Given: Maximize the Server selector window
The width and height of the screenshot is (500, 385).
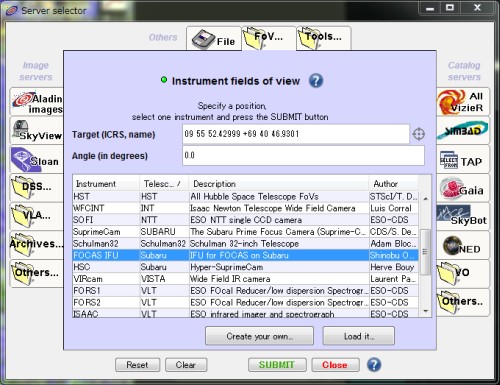Looking at the screenshot, I should click(450, 8).
